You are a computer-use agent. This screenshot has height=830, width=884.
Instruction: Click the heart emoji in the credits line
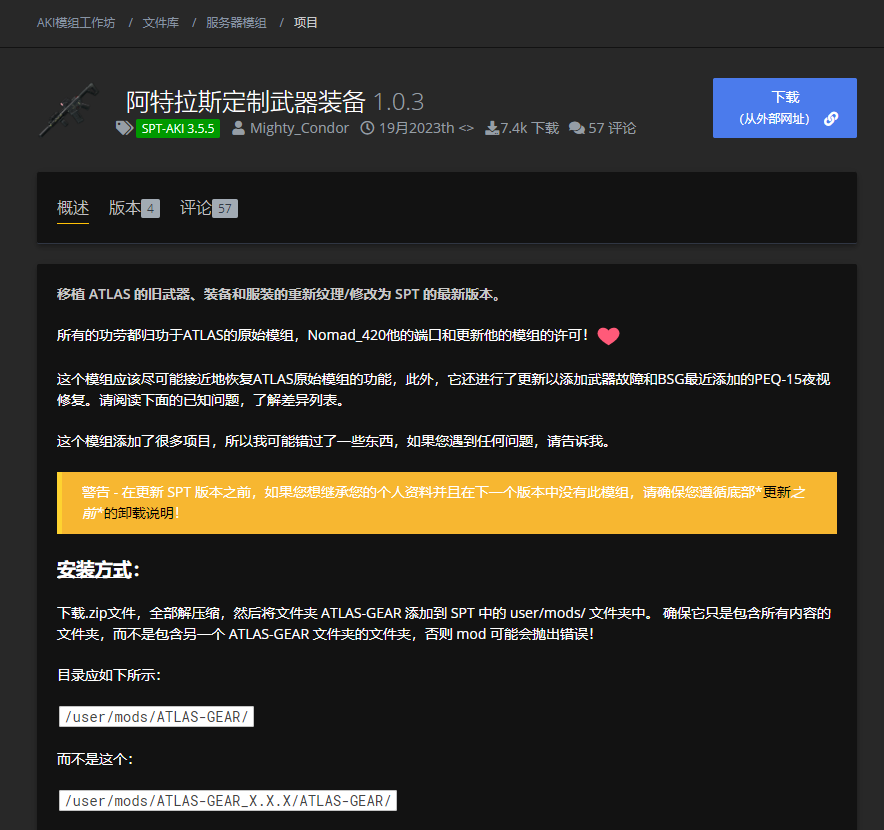608,337
